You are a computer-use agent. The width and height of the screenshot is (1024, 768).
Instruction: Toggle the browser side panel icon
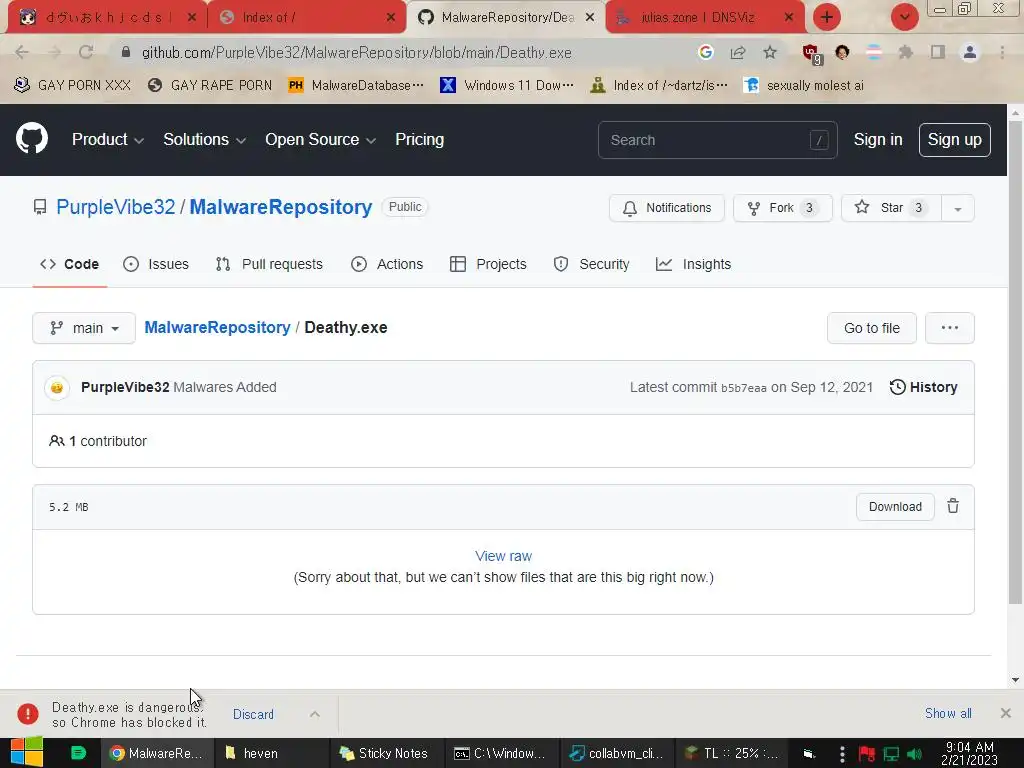point(938,52)
